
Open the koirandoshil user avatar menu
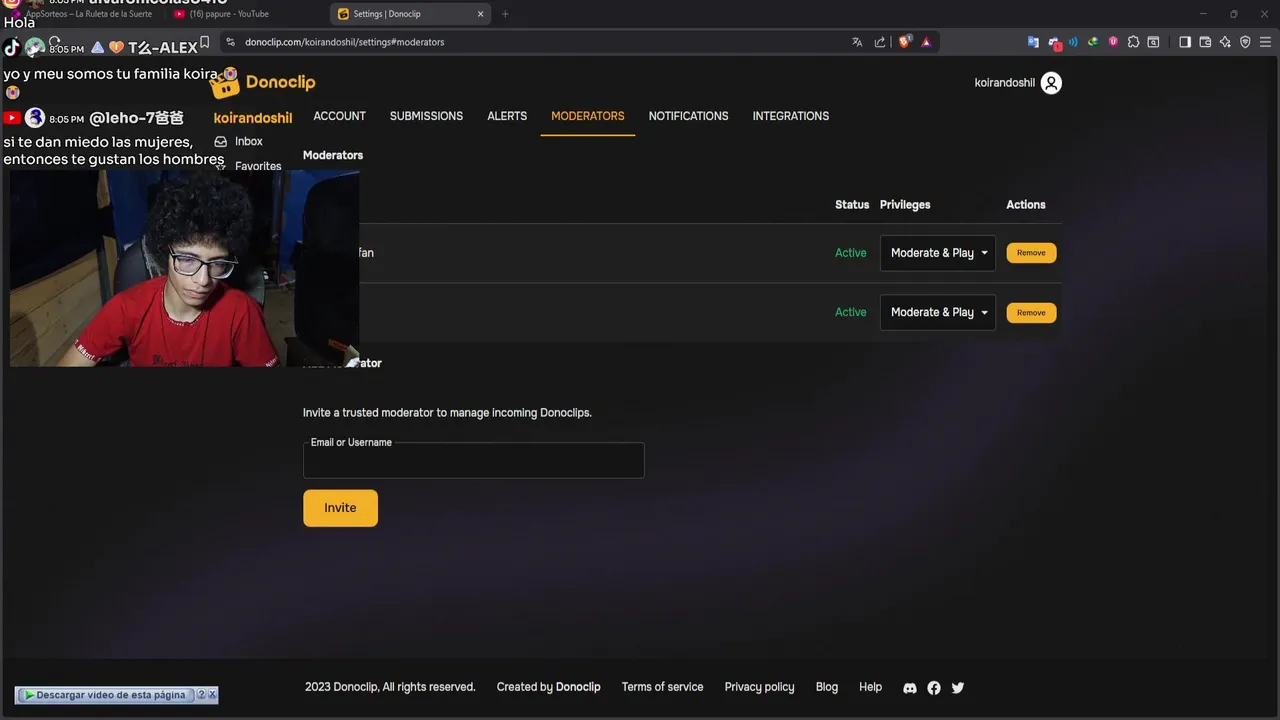pos(1051,83)
